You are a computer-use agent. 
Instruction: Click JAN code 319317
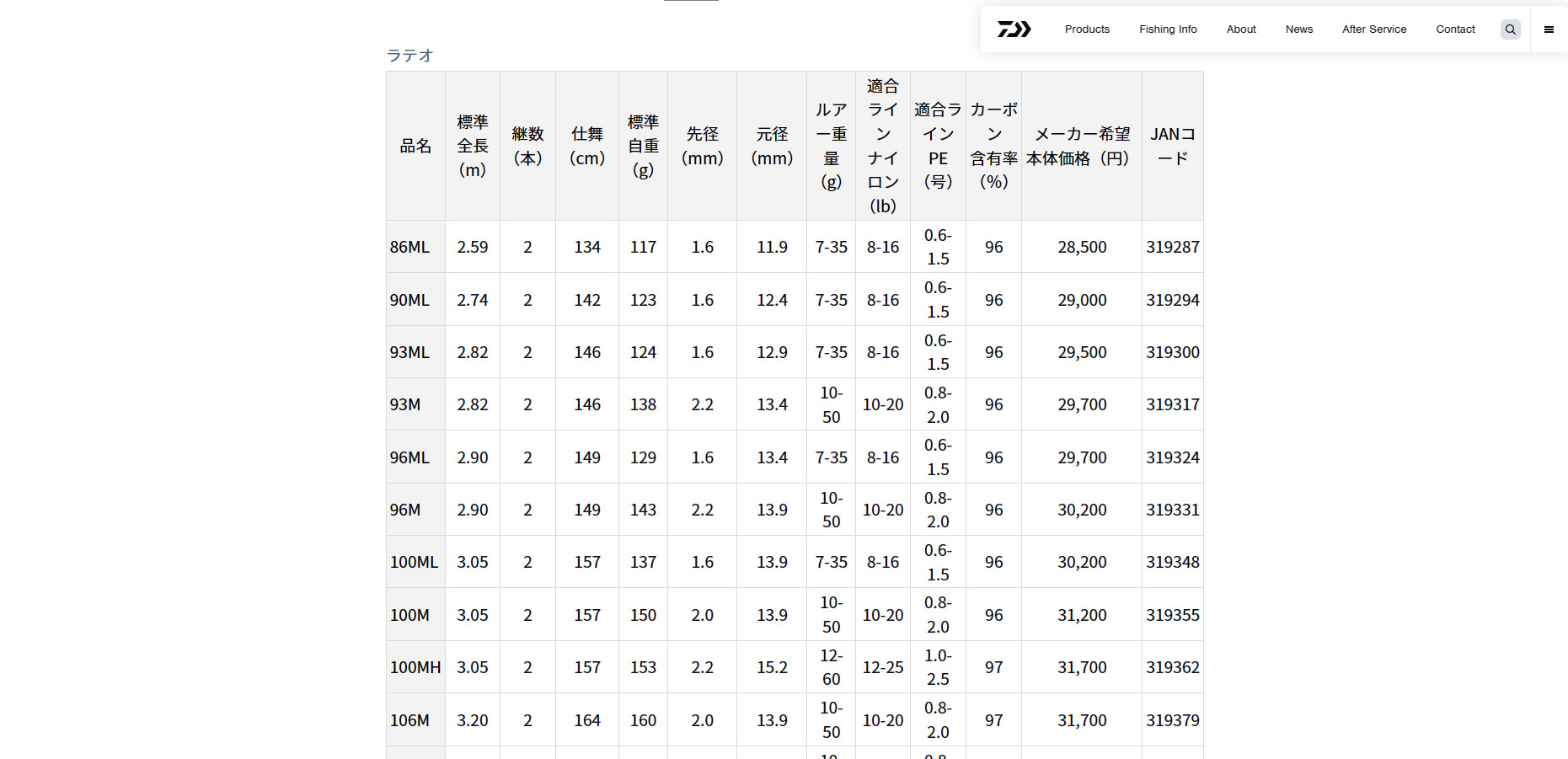(1173, 404)
